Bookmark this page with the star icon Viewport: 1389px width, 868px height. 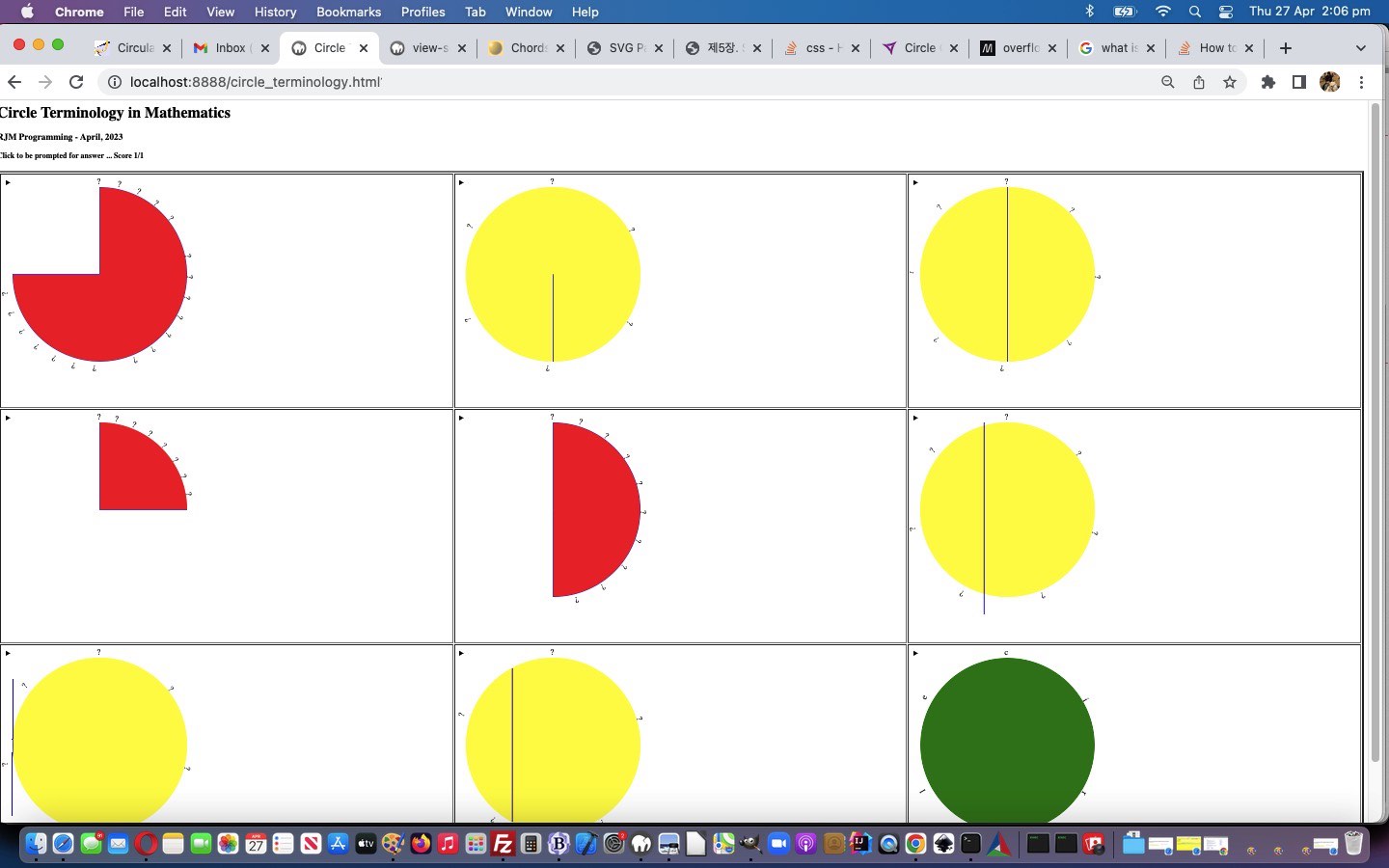(1230, 82)
